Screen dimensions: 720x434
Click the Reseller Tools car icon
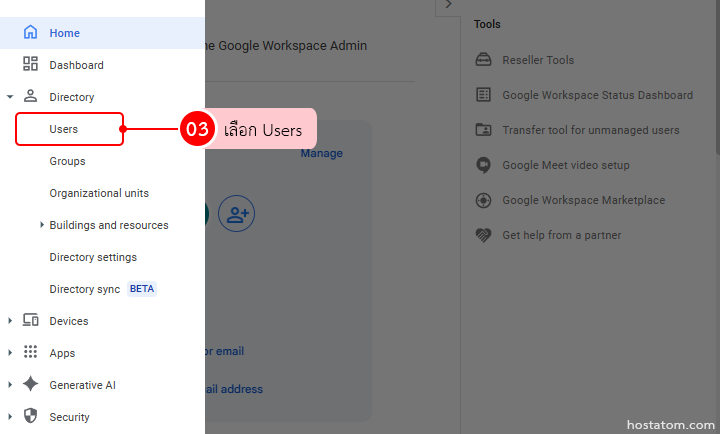pyautogui.click(x=483, y=60)
